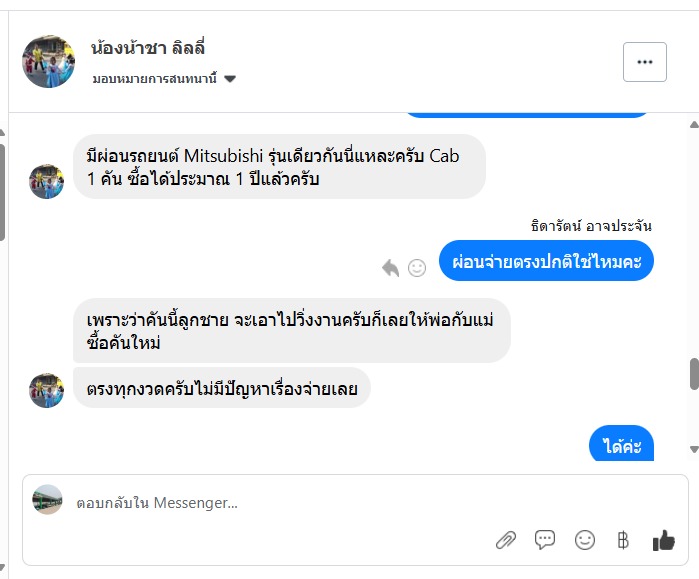Image resolution: width=699 pixels, height=579 pixels.
Task: React with smiley beside ผ่อนจ่ายตรงปกติใช่ไหมคะ message
Action: pos(417,267)
